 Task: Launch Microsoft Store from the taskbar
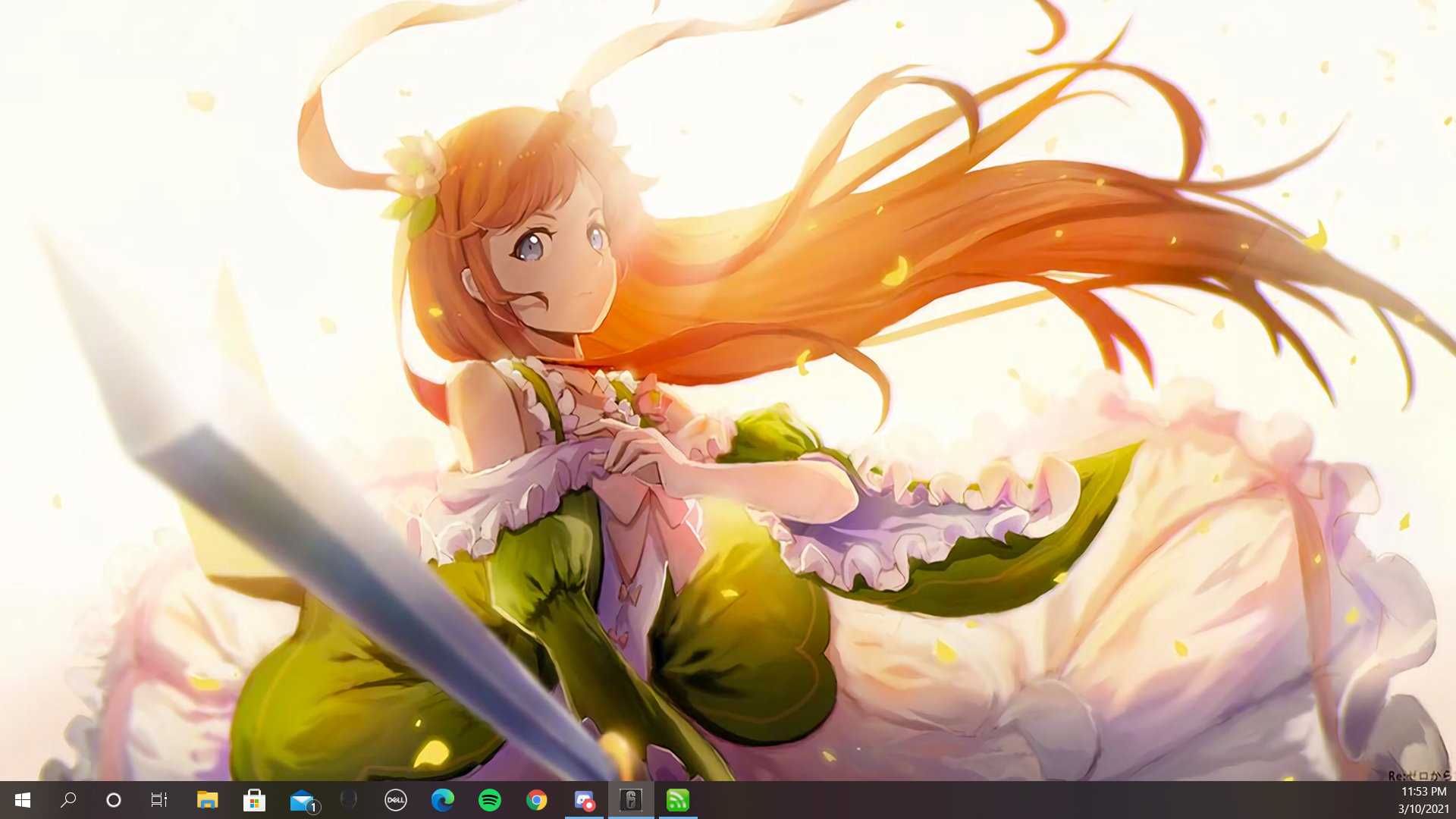point(254,800)
